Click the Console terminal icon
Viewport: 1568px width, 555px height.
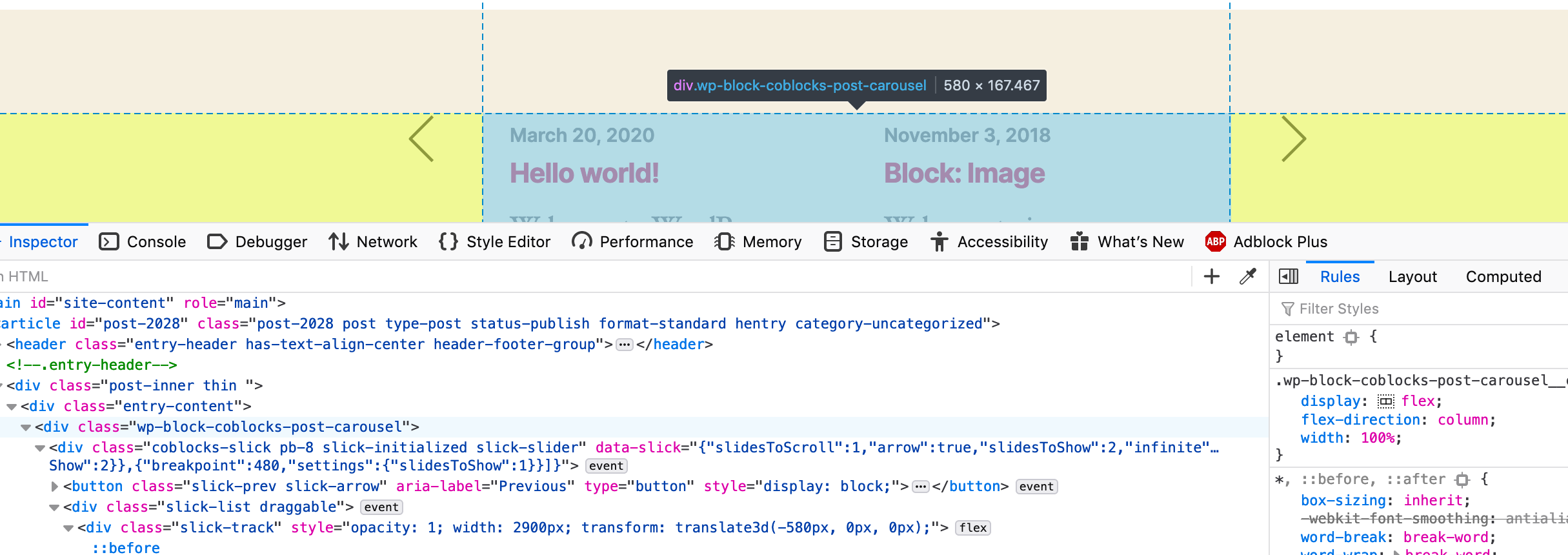pos(109,242)
